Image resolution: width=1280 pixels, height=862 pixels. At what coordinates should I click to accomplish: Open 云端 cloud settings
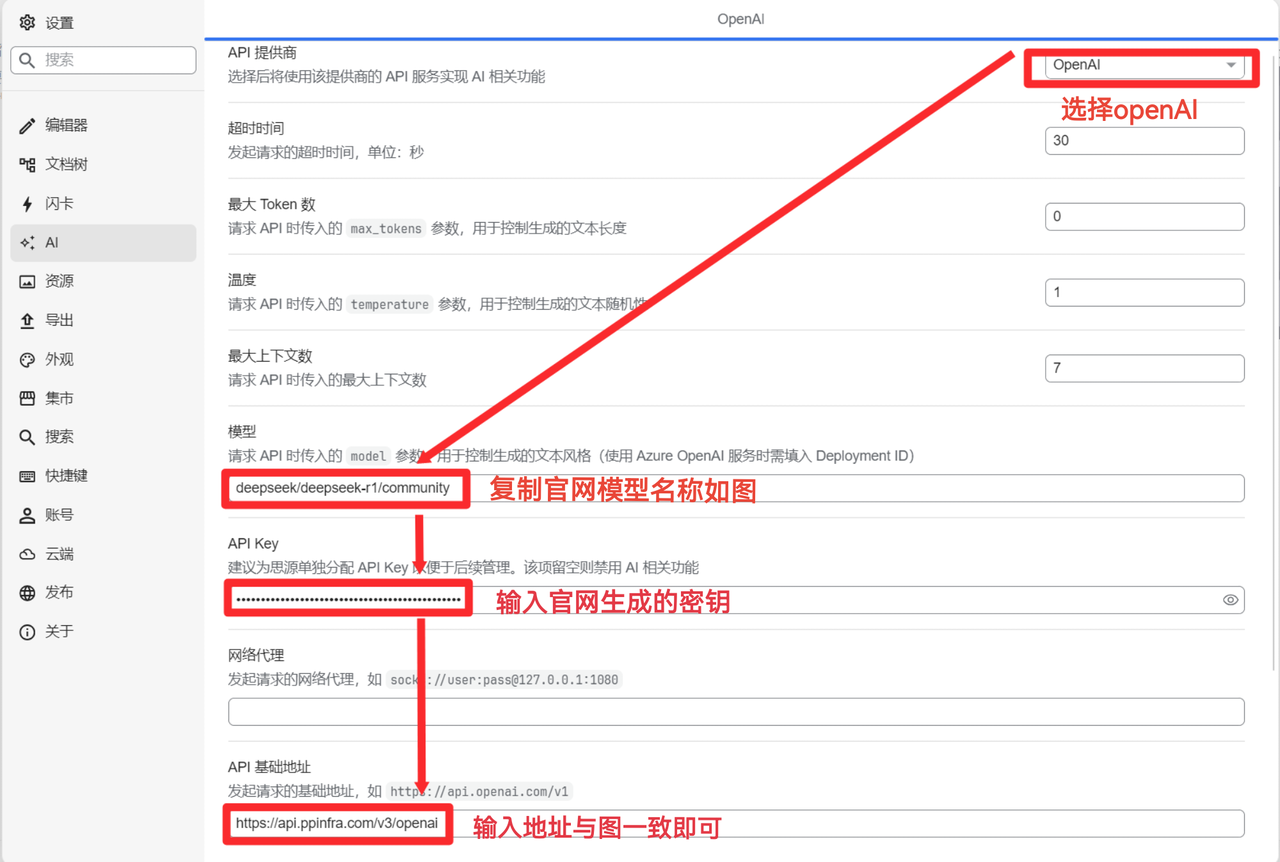pyautogui.click(x=103, y=554)
